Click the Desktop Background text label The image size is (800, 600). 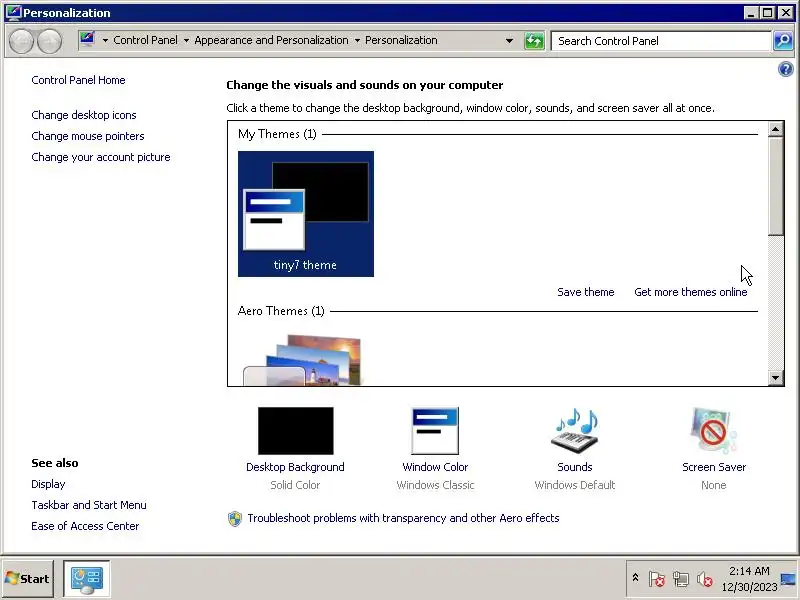295,467
